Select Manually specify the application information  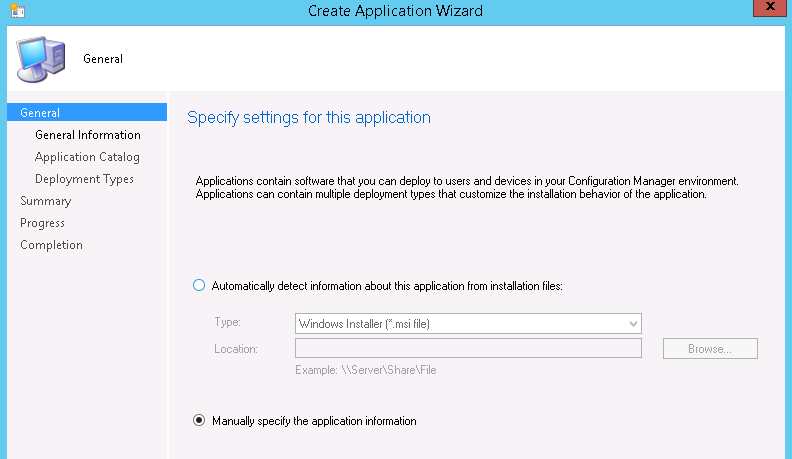[198, 421]
